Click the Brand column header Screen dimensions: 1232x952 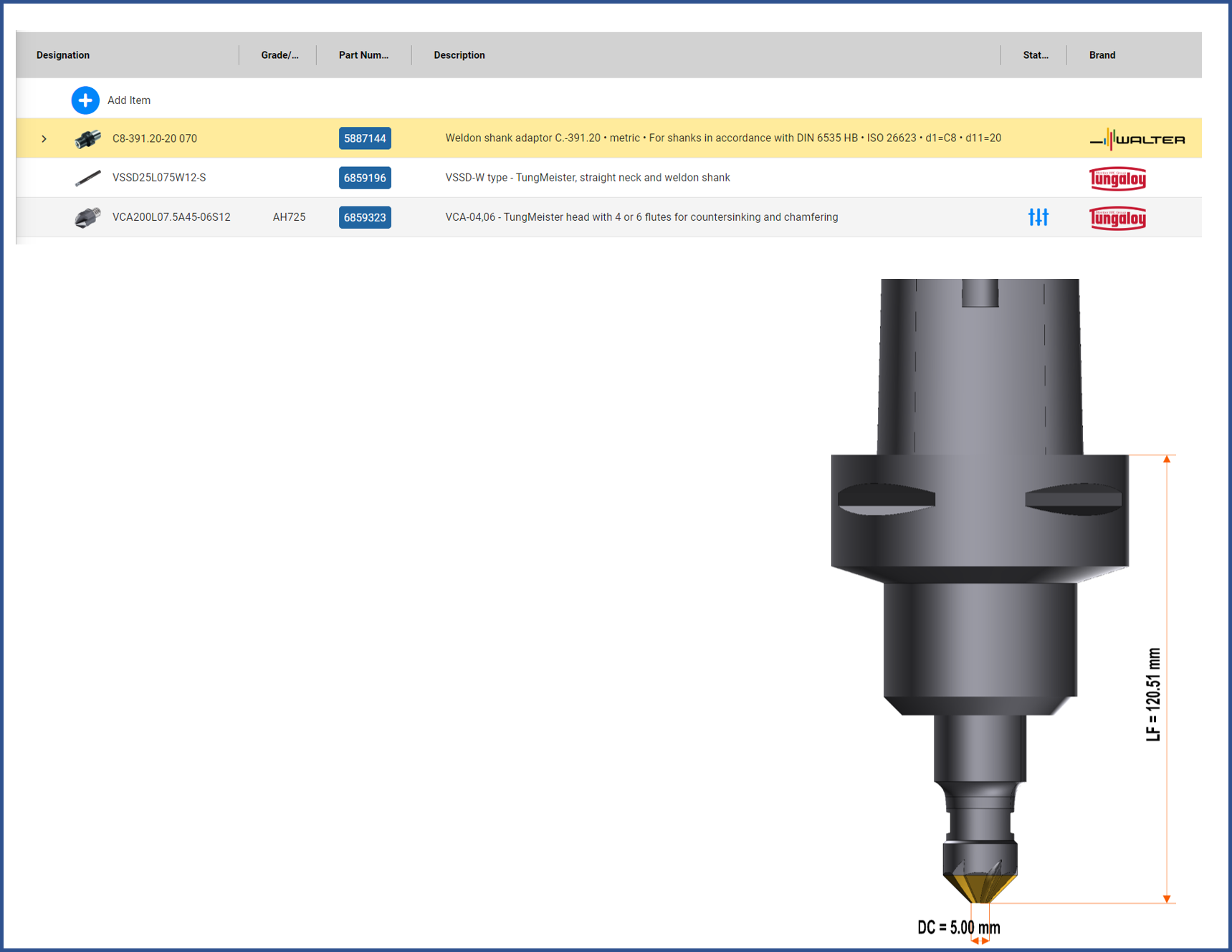coord(1102,55)
